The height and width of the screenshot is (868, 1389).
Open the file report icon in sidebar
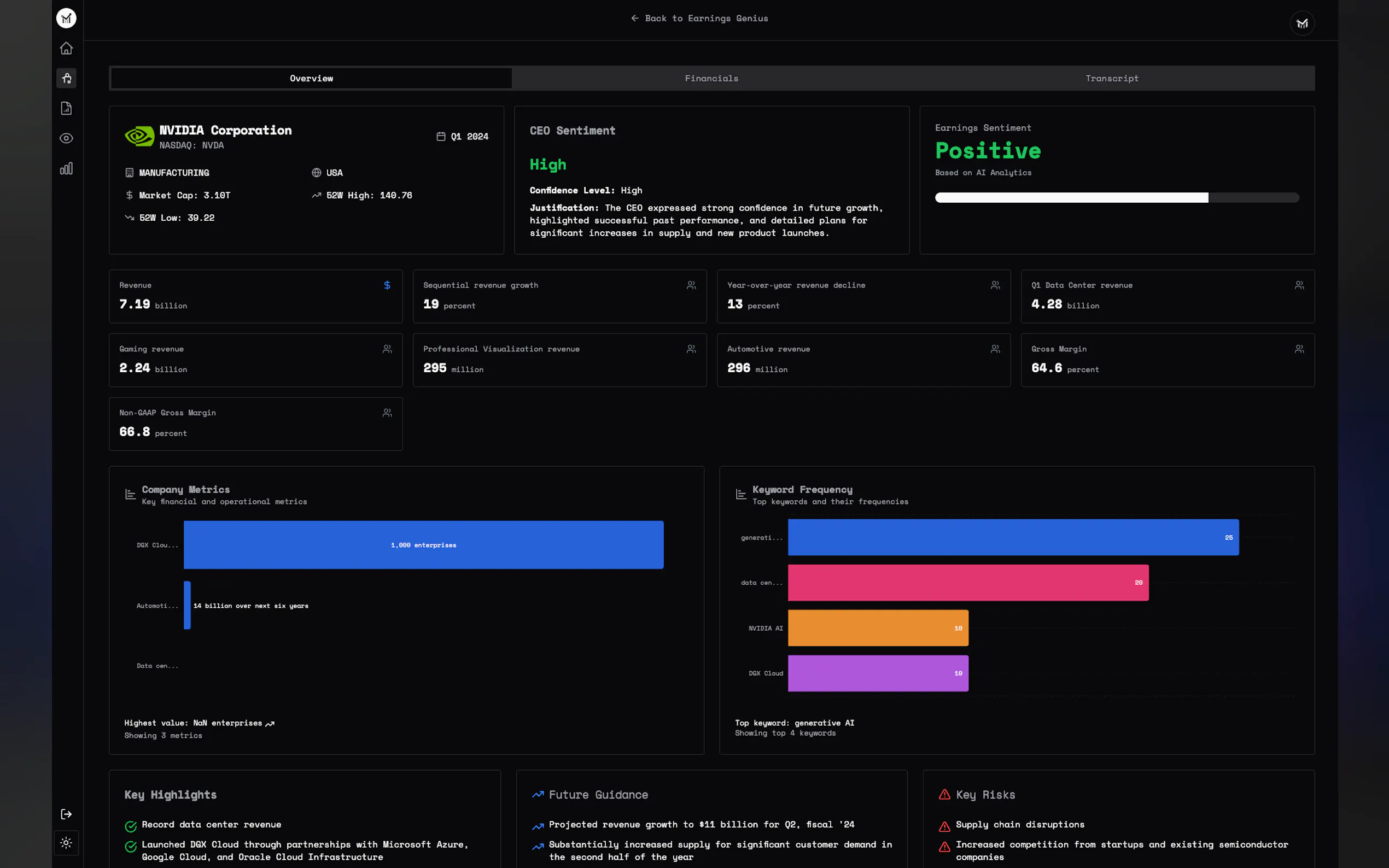click(x=66, y=108)
